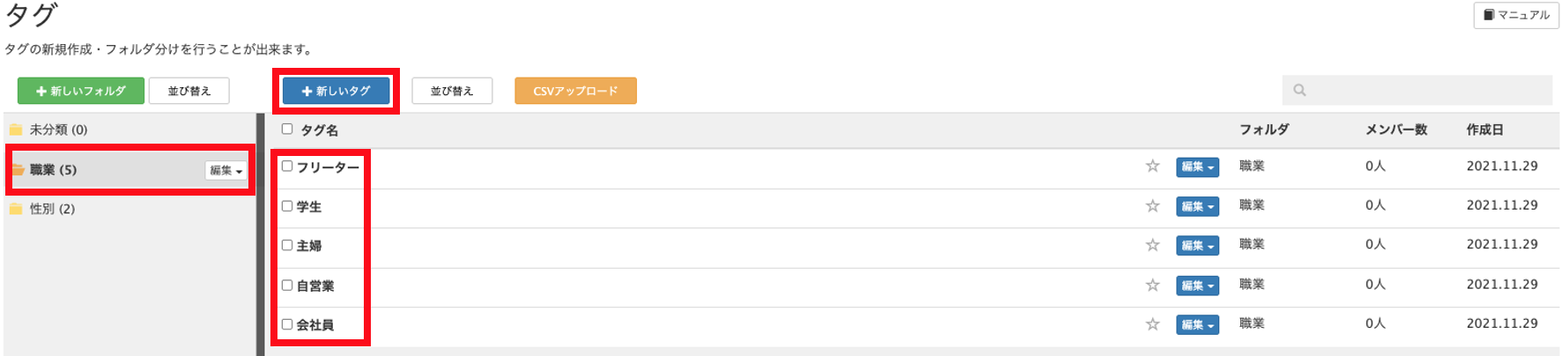Star the 主婦 tag
This screenshot has width=1568, height=356.
(1152, 245)
